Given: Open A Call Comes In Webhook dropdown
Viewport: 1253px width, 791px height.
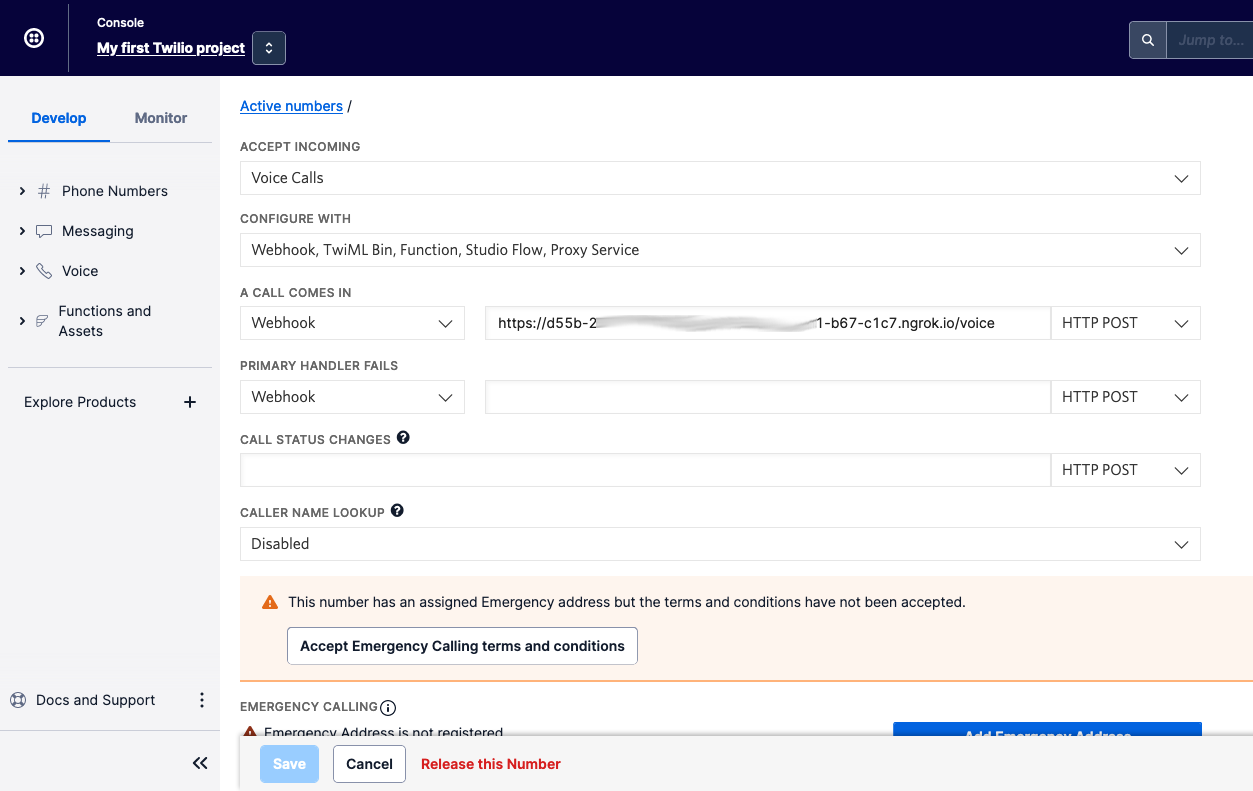Looking at the screenshot, I should coord(352,323).
